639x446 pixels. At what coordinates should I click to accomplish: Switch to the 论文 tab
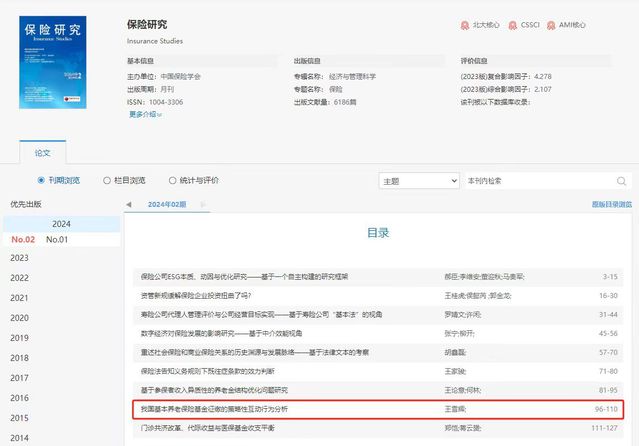point(42,153)
